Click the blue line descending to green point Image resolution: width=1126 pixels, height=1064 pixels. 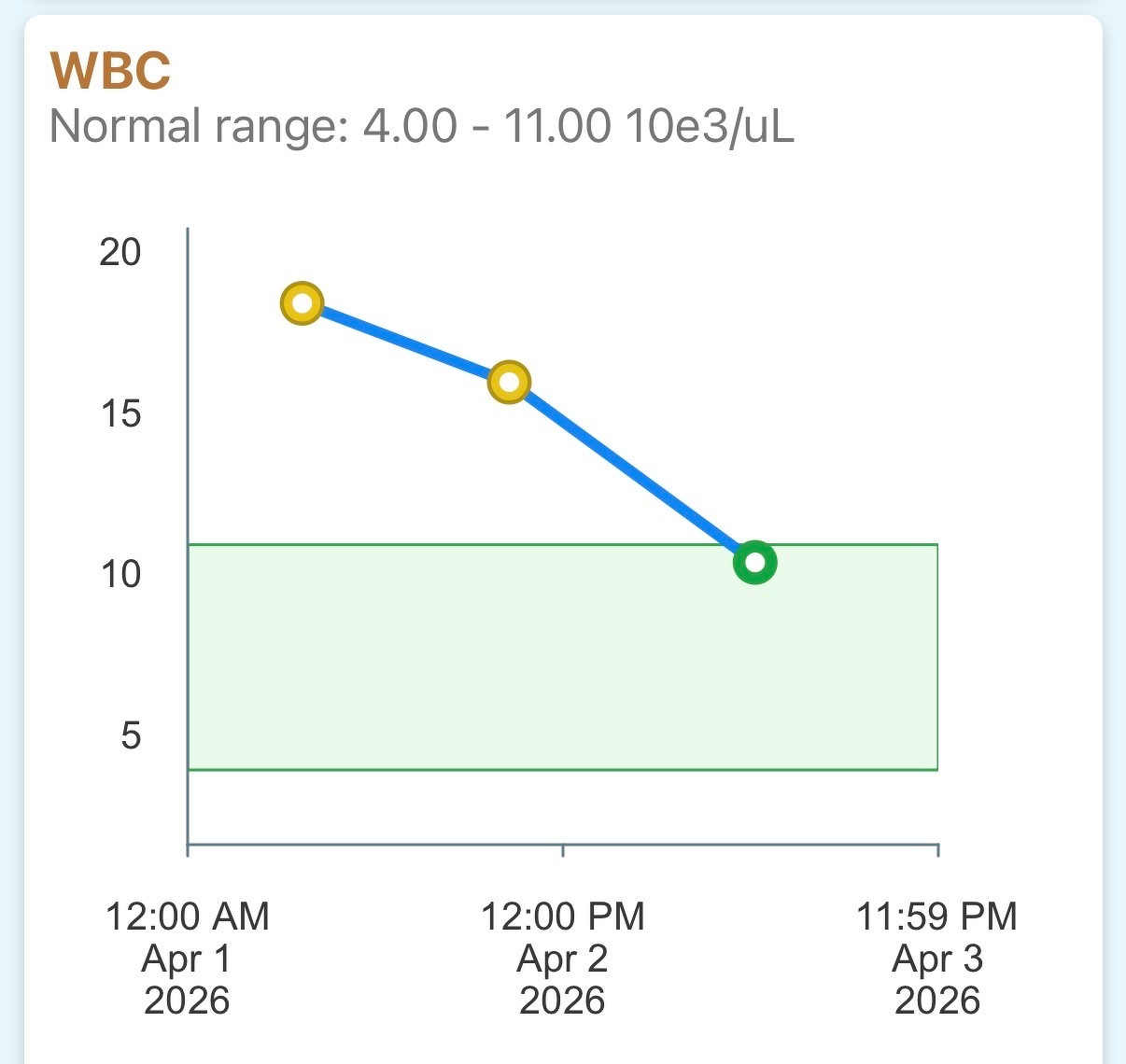click(632, 472)
